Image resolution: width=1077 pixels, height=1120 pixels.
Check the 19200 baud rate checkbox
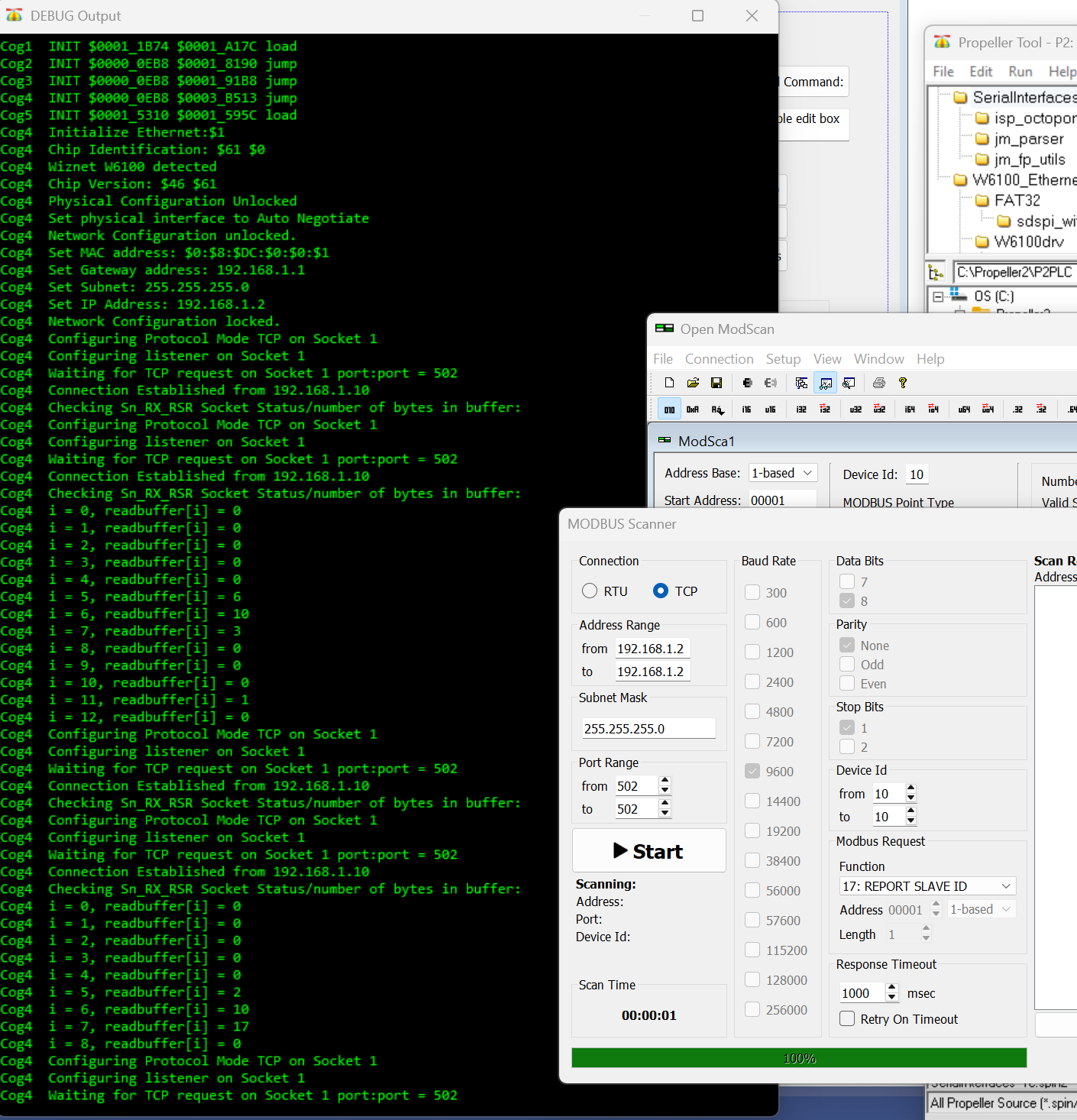click(x=752, y=830)
